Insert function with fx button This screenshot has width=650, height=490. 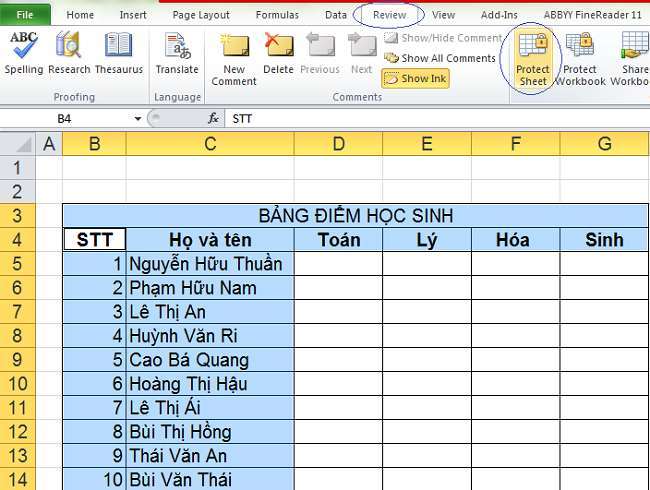coord(213,119)
